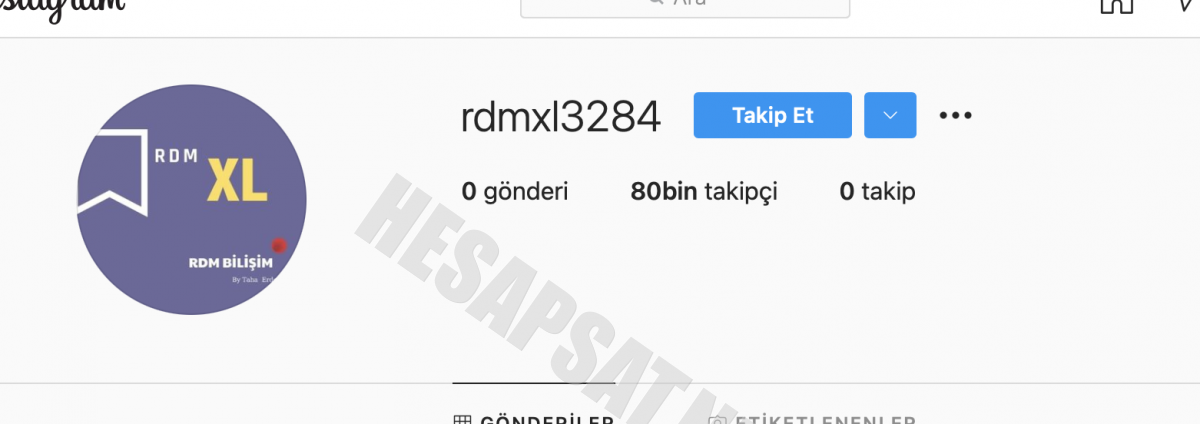Open the icon right of Home
The image size is (1200, 424).
(x=1186, y=5)
